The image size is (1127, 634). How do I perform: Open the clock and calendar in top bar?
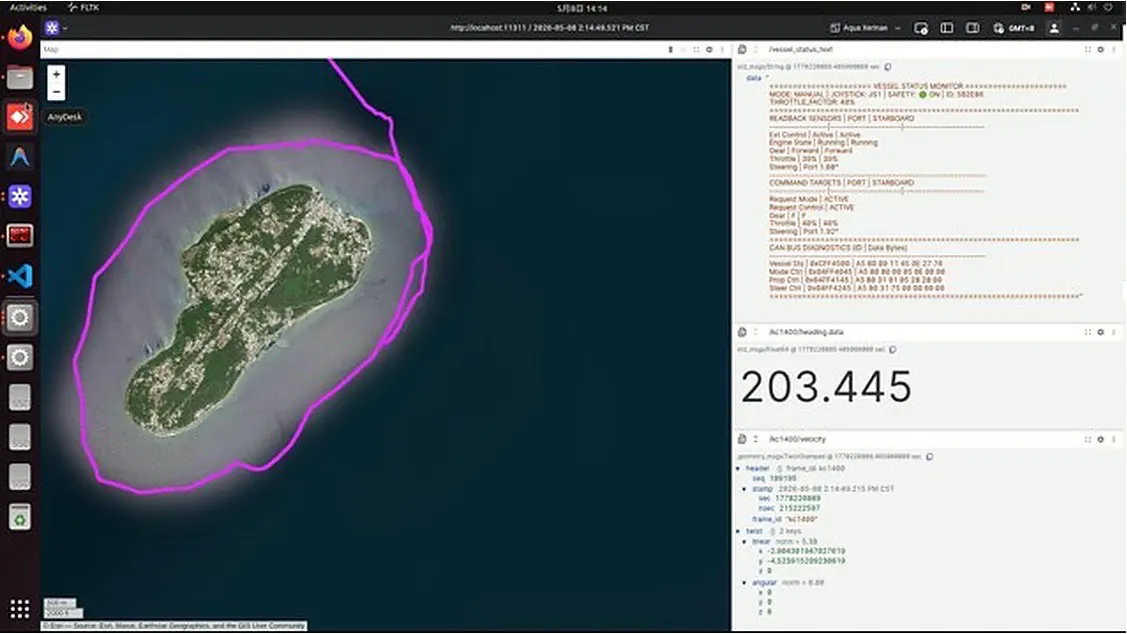[581, 8]
